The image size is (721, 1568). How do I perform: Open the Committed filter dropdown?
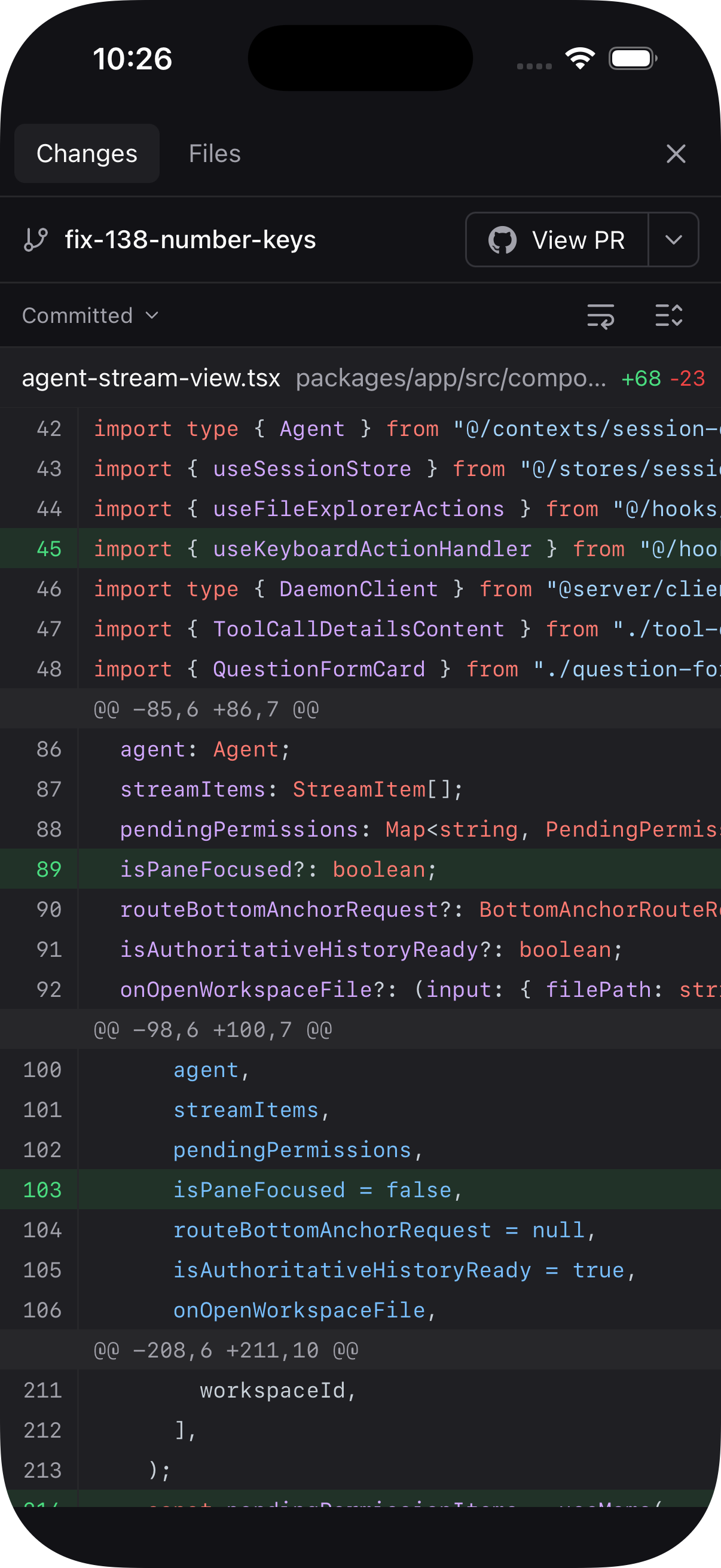tap(90, 316)
